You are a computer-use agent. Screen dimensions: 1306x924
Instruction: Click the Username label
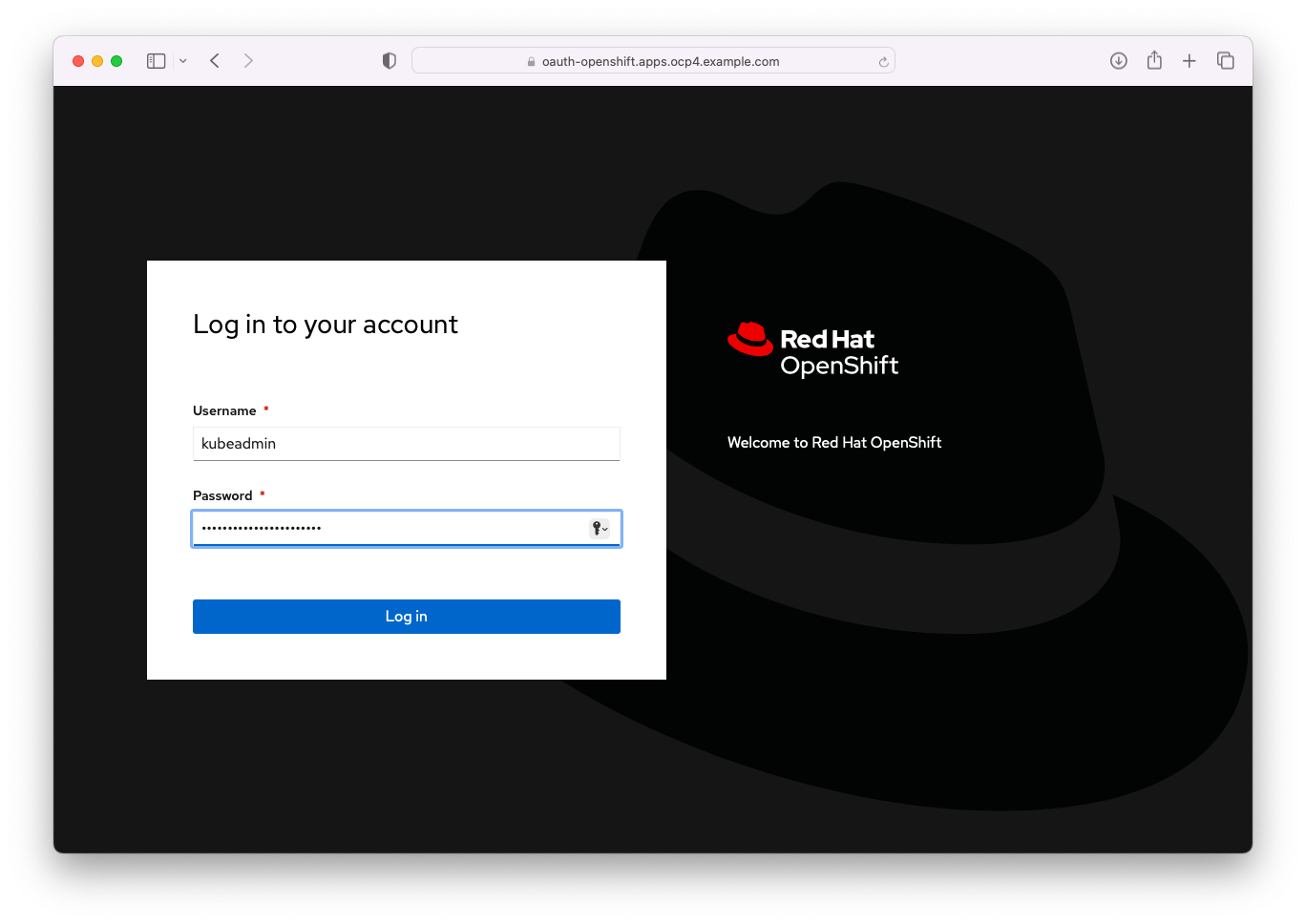[x=224, y=411]
